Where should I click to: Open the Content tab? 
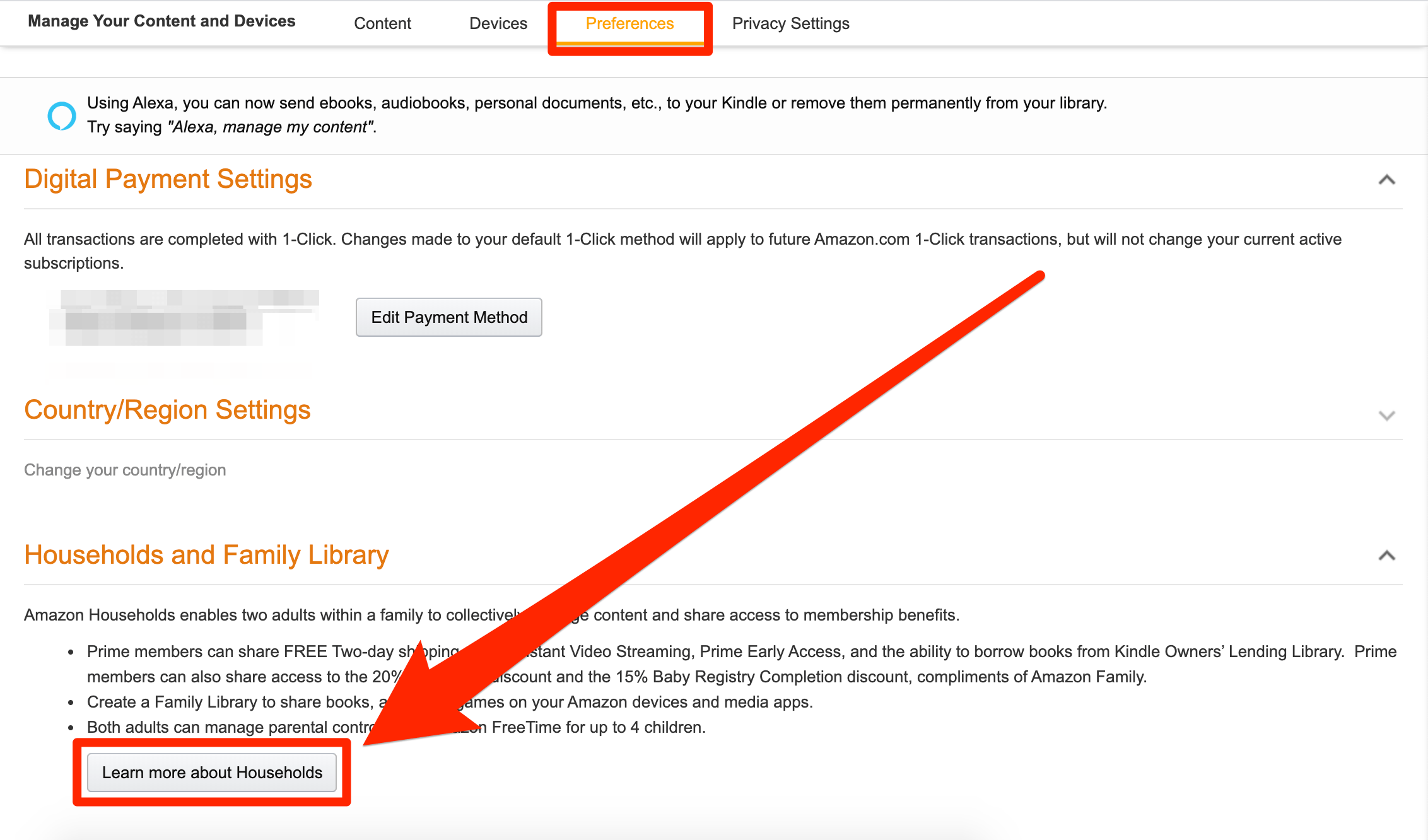coord(382,23)
